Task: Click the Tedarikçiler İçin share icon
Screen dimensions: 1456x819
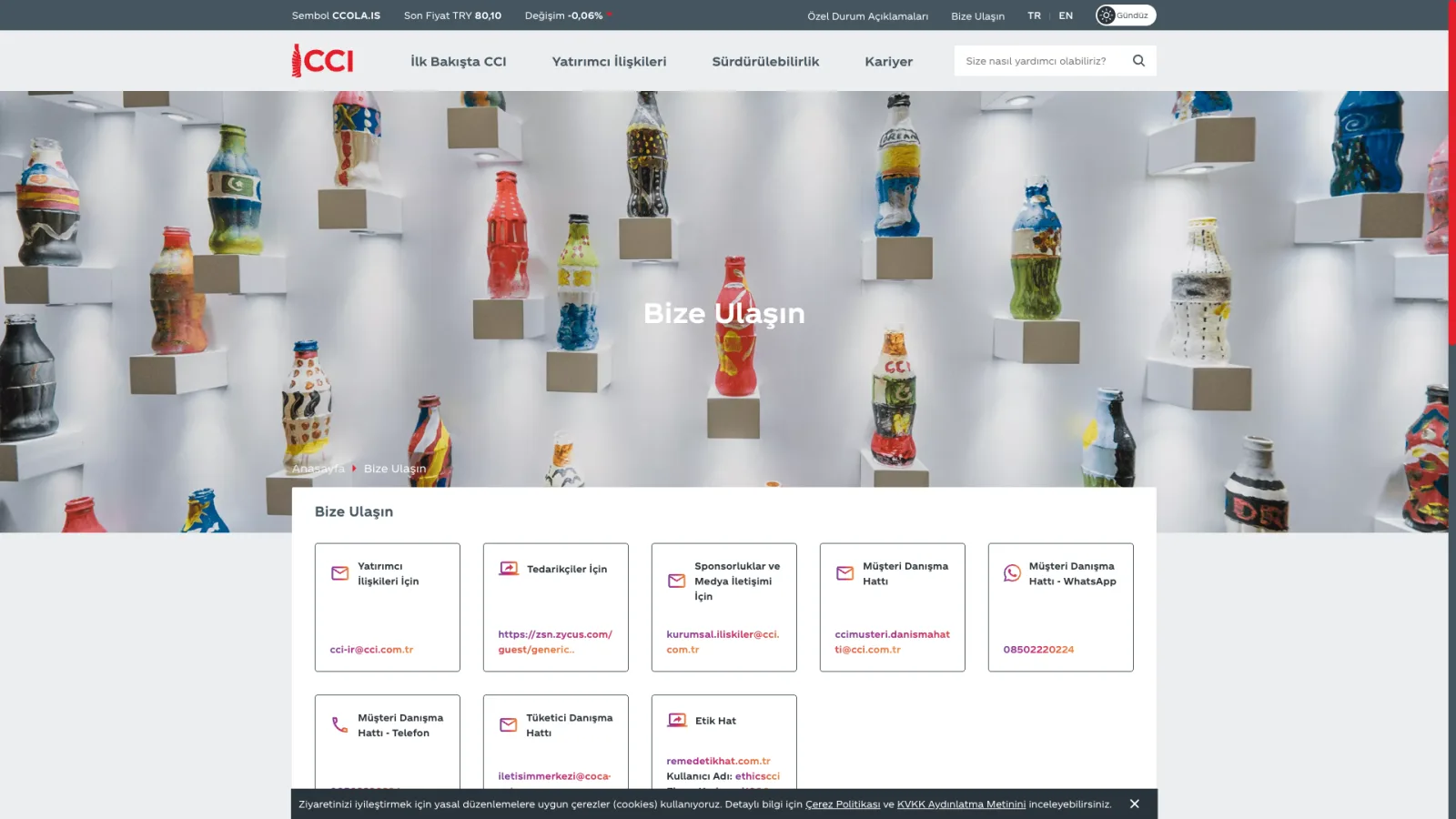Action: pos(509,569)
